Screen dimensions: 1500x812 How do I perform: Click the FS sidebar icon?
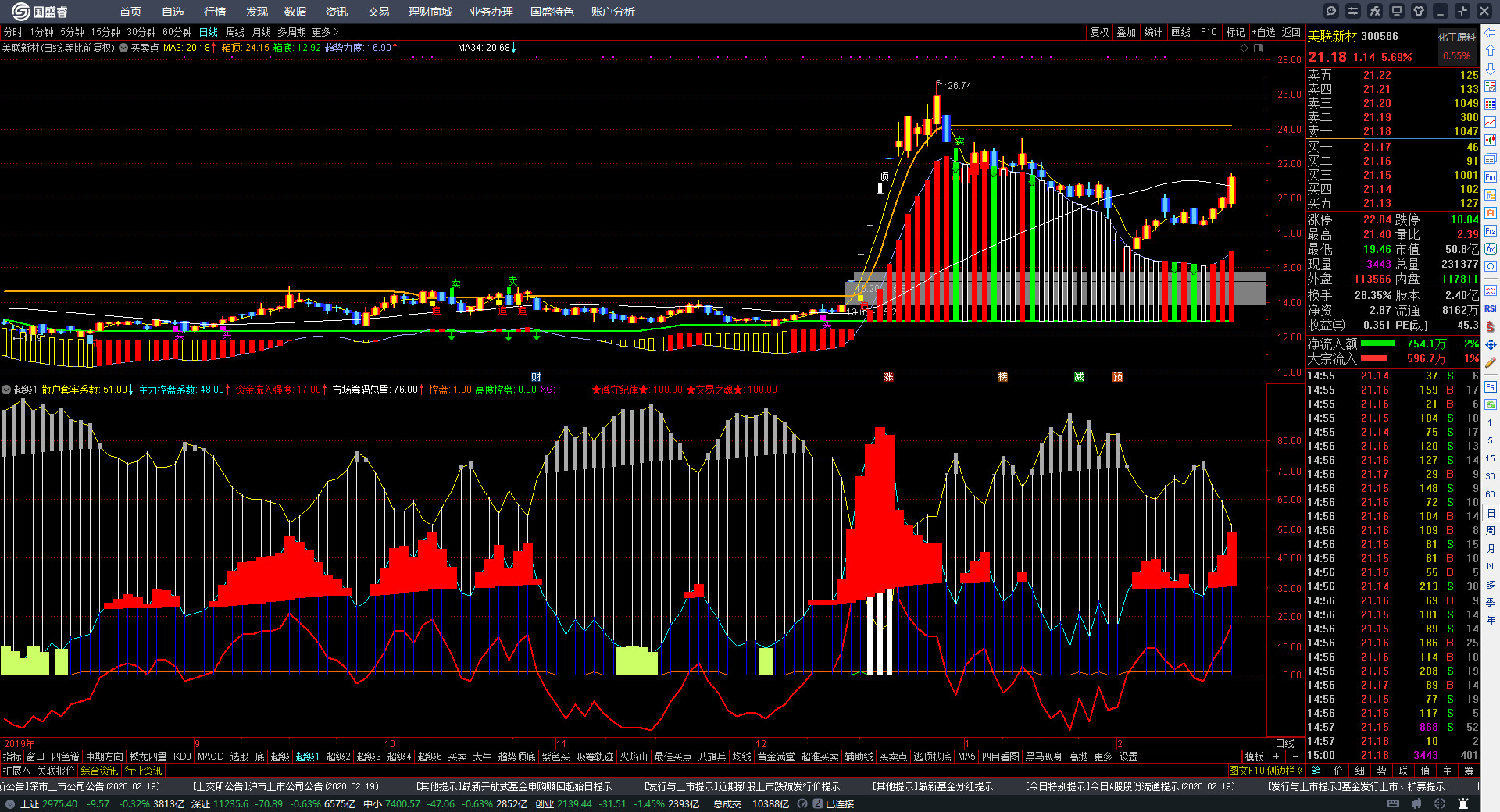1491,387
